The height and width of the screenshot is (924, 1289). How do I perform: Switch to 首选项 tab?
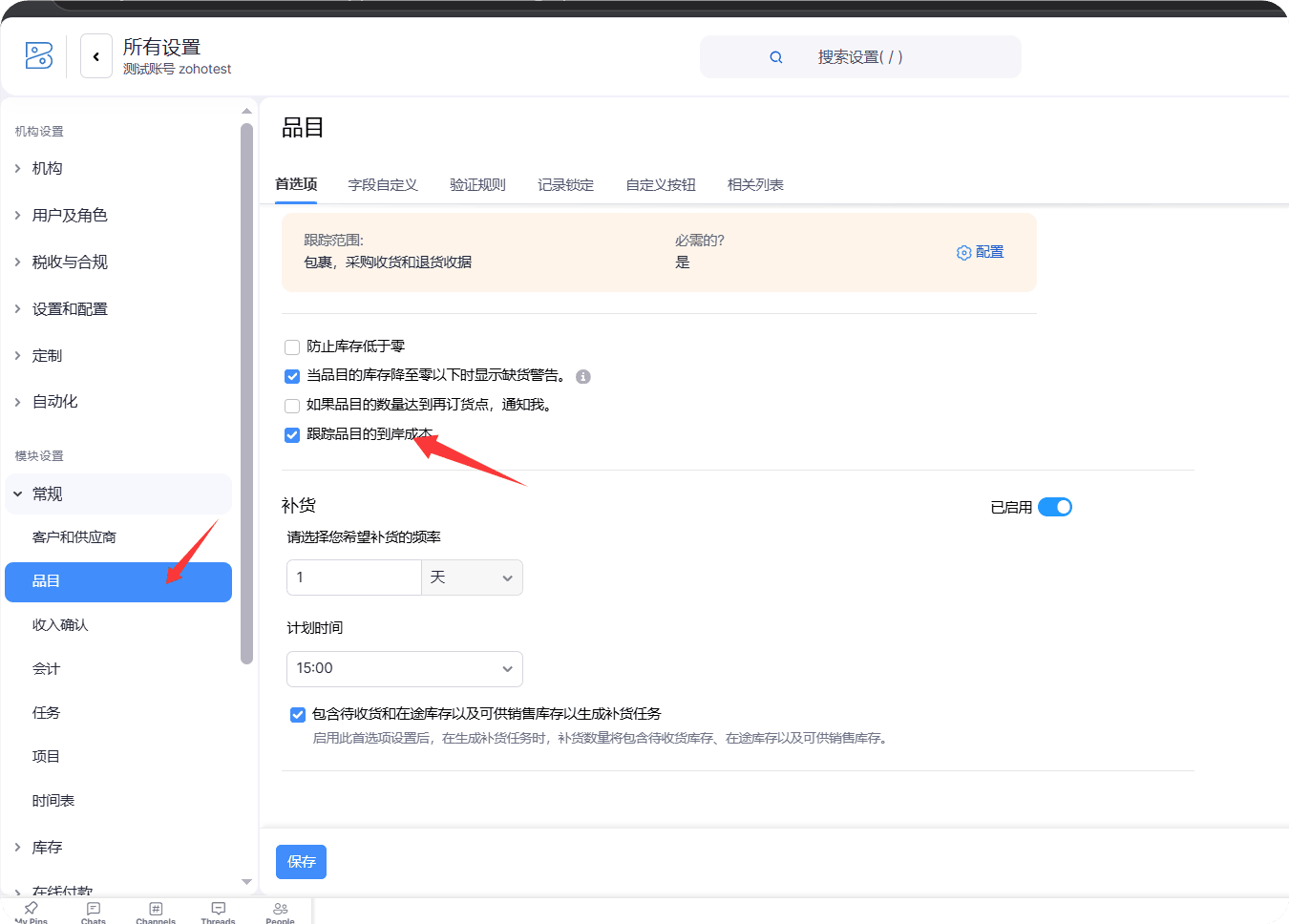(296, 184)
